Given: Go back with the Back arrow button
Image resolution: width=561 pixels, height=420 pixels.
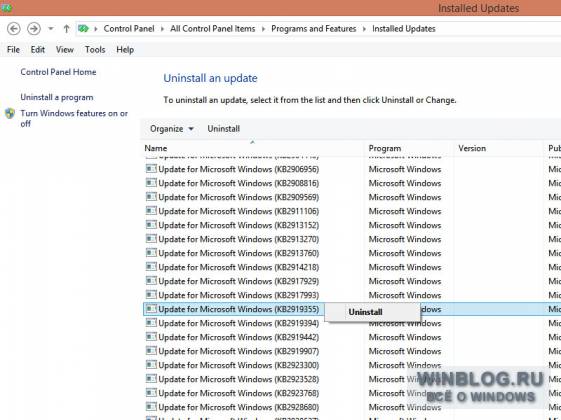Looking at the screenshot, I should (x=14, y=29).
